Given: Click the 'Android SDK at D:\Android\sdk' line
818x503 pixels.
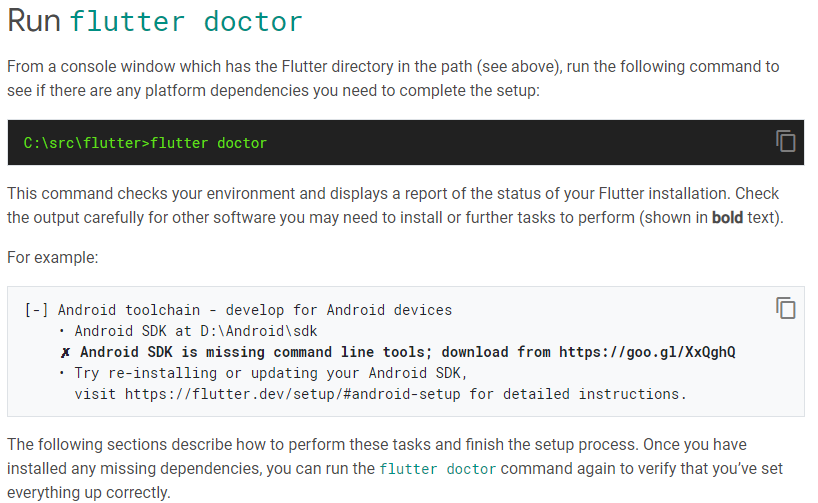Looking at the screenshot, I should coord(196,331).
